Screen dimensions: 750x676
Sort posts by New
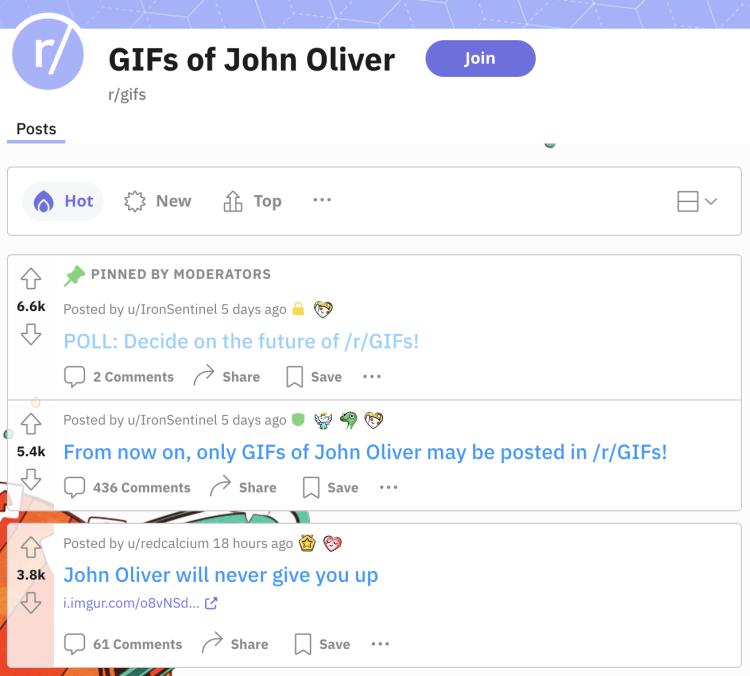(158, 201)
